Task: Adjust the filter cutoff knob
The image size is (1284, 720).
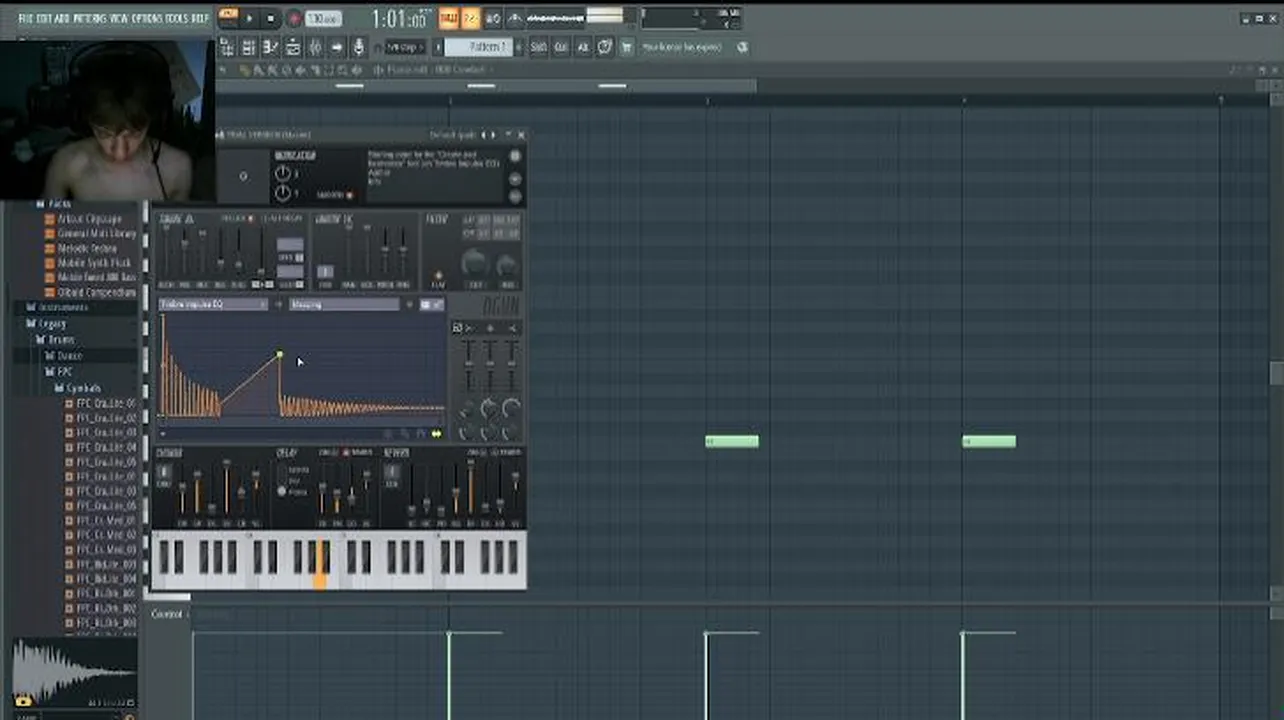Action: tap(473, 264)
